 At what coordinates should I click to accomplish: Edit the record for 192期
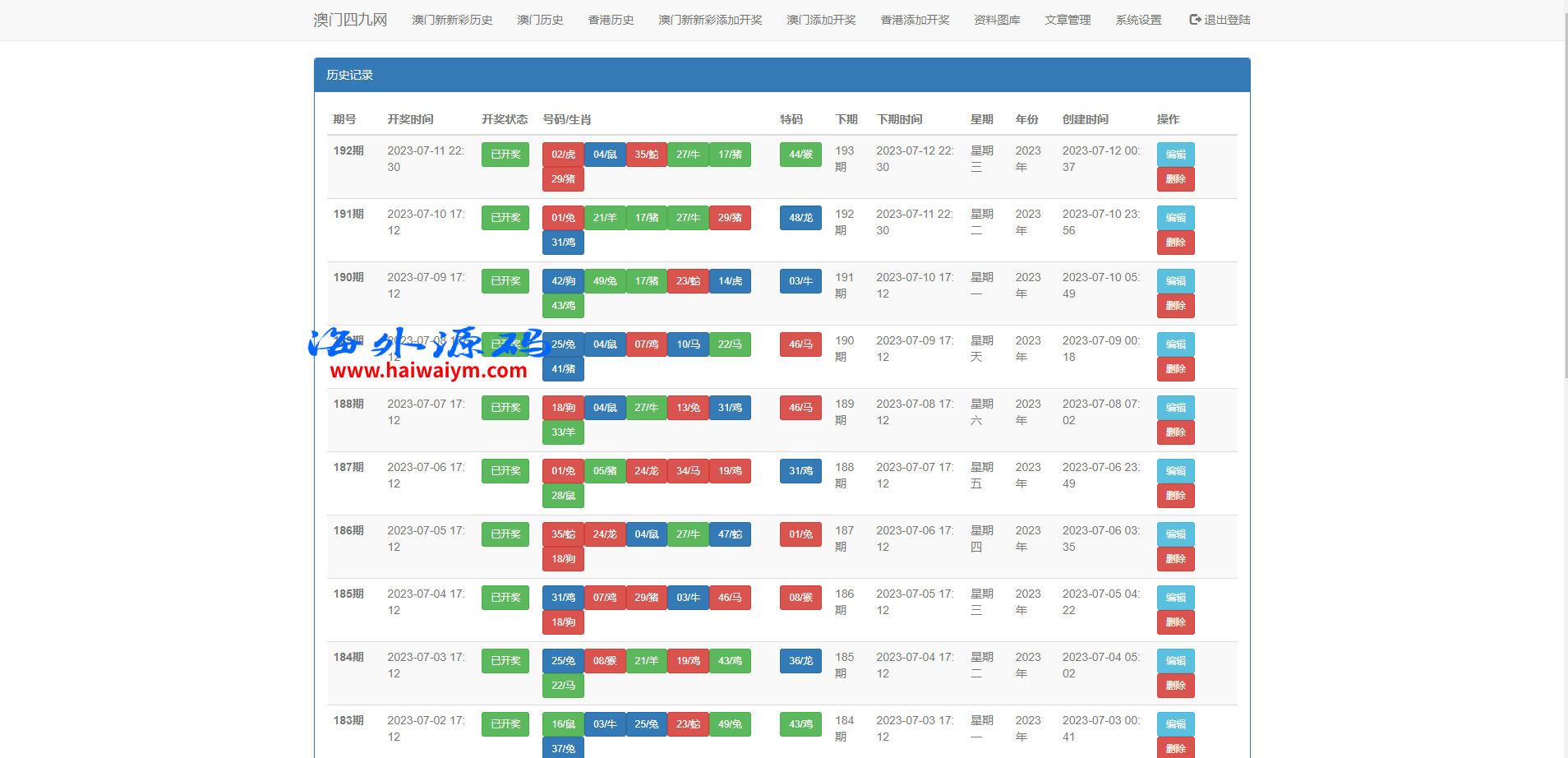point(1175,155)
